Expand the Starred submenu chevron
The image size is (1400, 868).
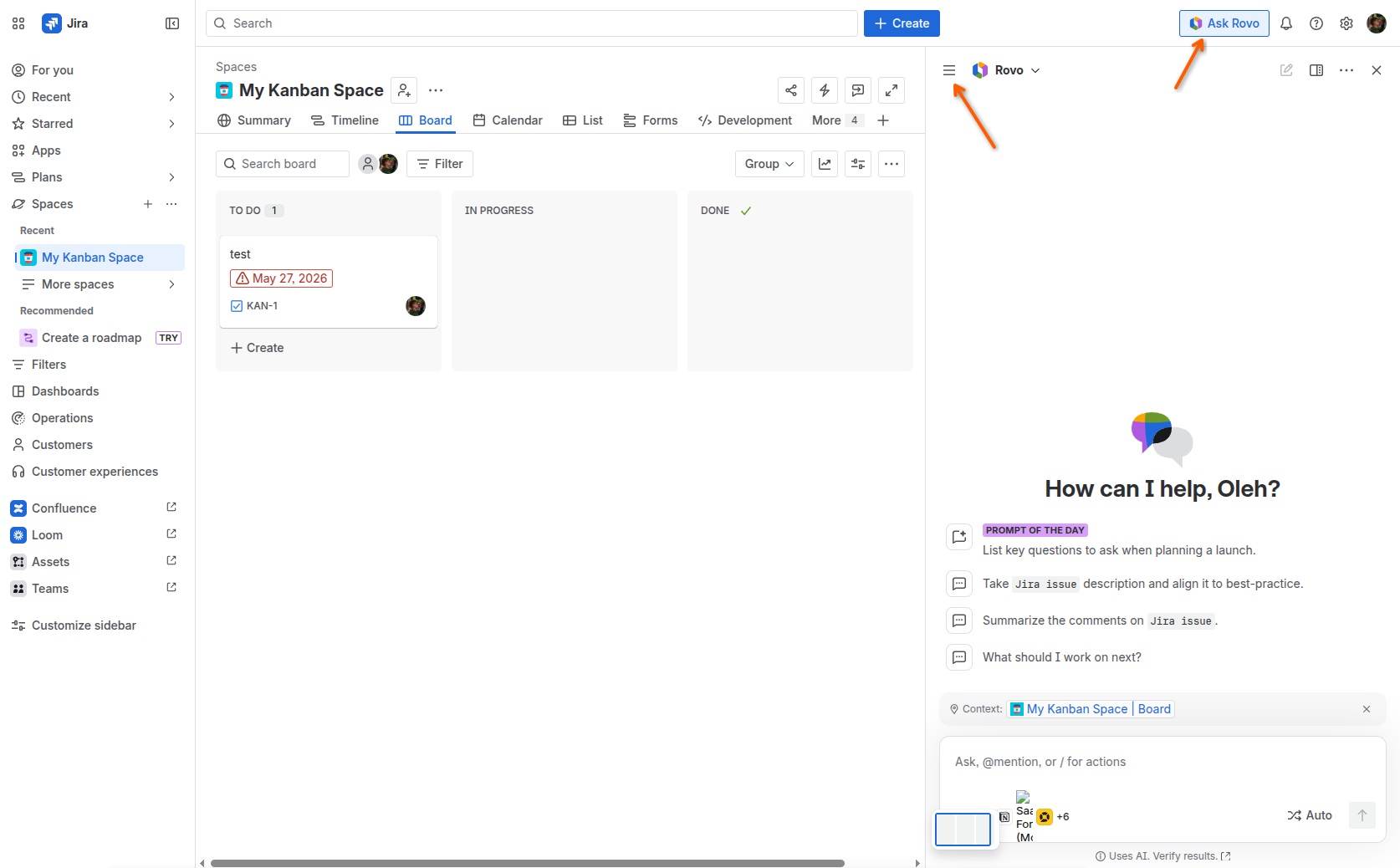click(171, 124)
